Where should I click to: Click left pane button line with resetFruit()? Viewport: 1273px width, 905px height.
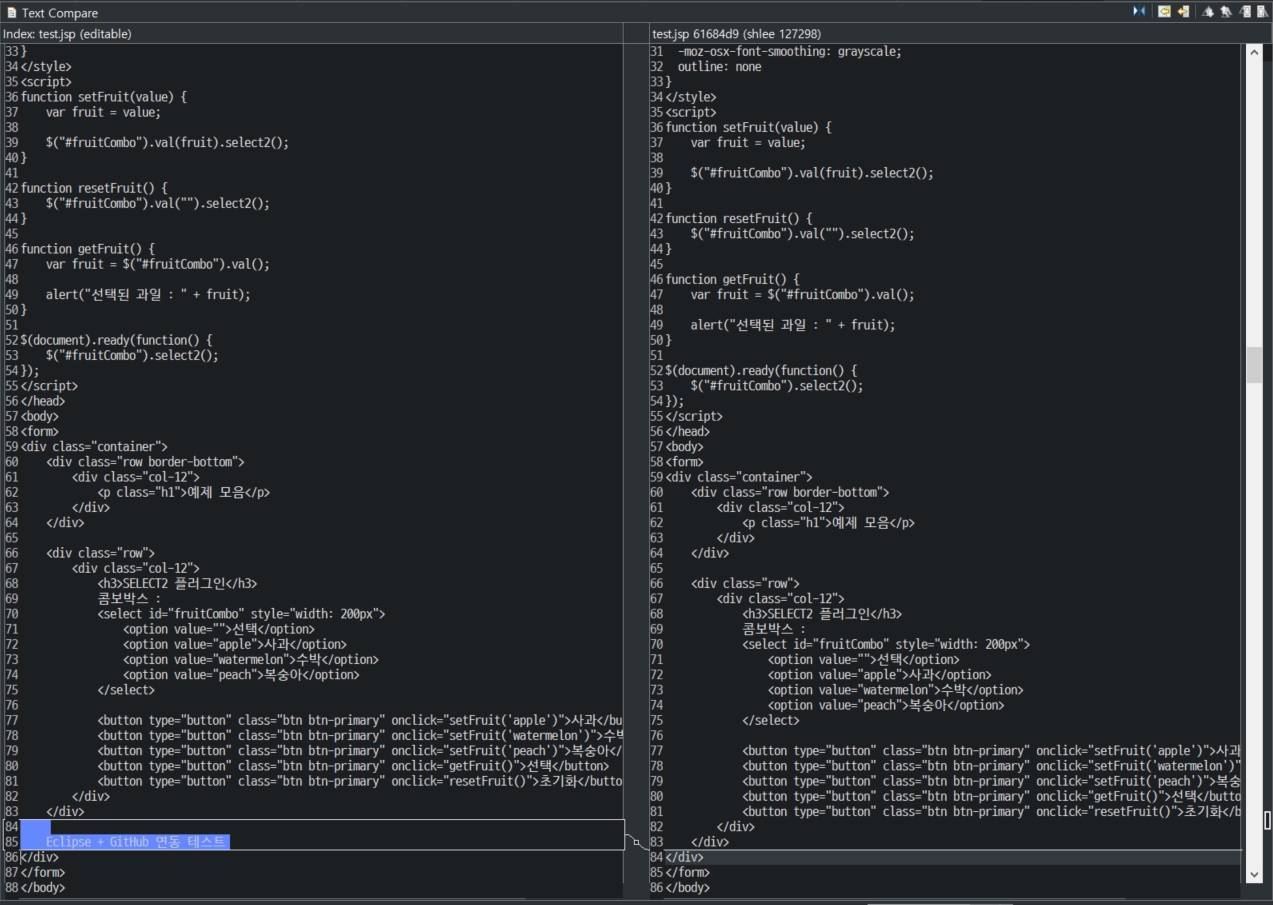point(360,781)
